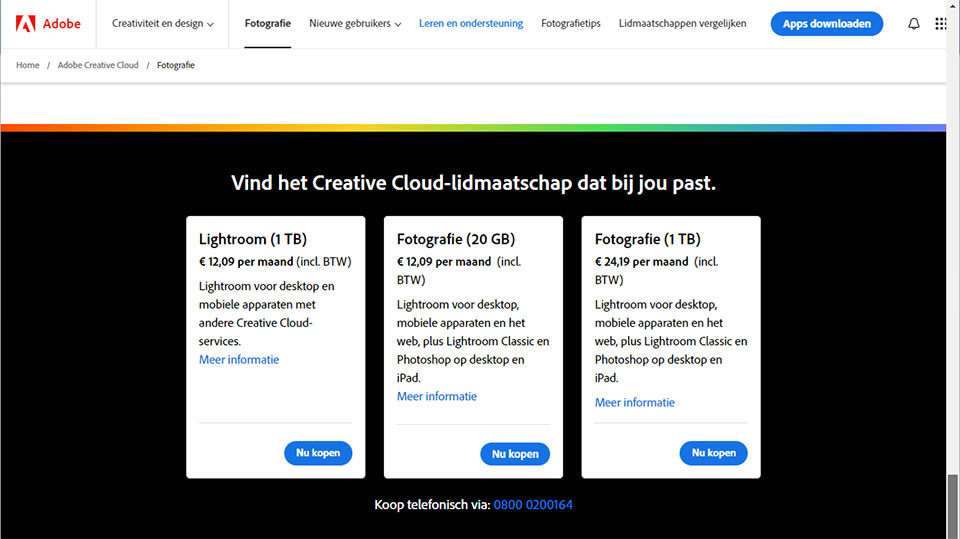
Task: Expand the Nieuwe gebruikers menu
Action: tap(355, 24)
